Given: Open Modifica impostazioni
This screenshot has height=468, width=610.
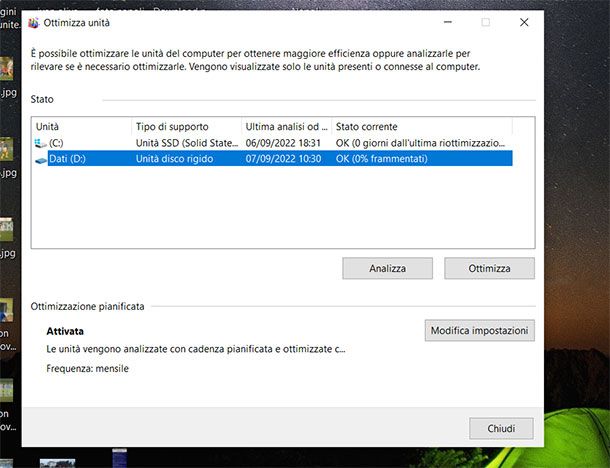Looking at the screenshot, I should [x=480, y=330].
